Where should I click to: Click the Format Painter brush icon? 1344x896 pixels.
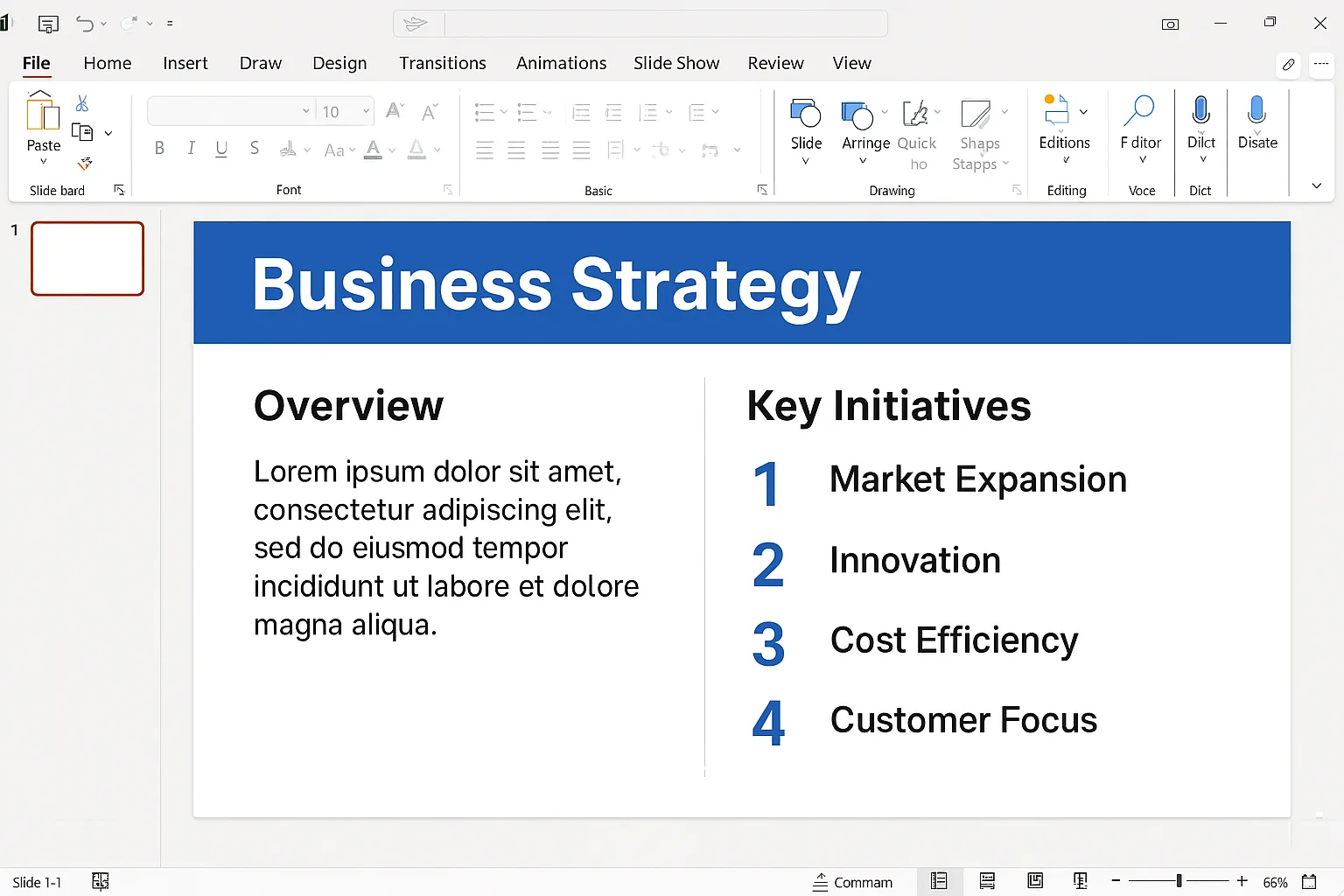85,164
